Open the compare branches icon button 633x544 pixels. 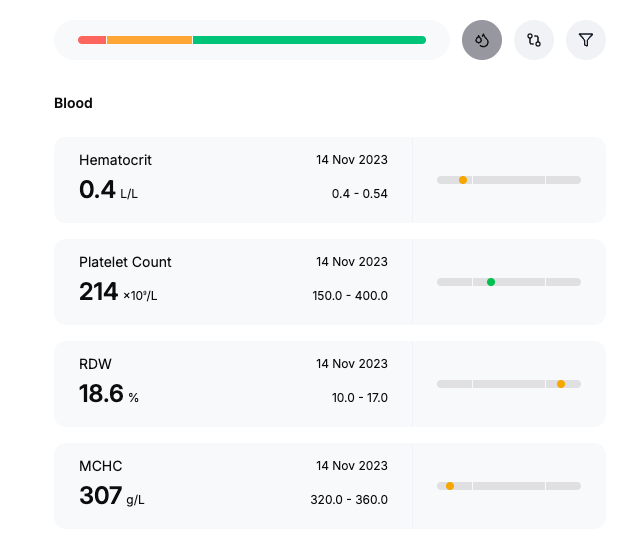click(534, 40)
